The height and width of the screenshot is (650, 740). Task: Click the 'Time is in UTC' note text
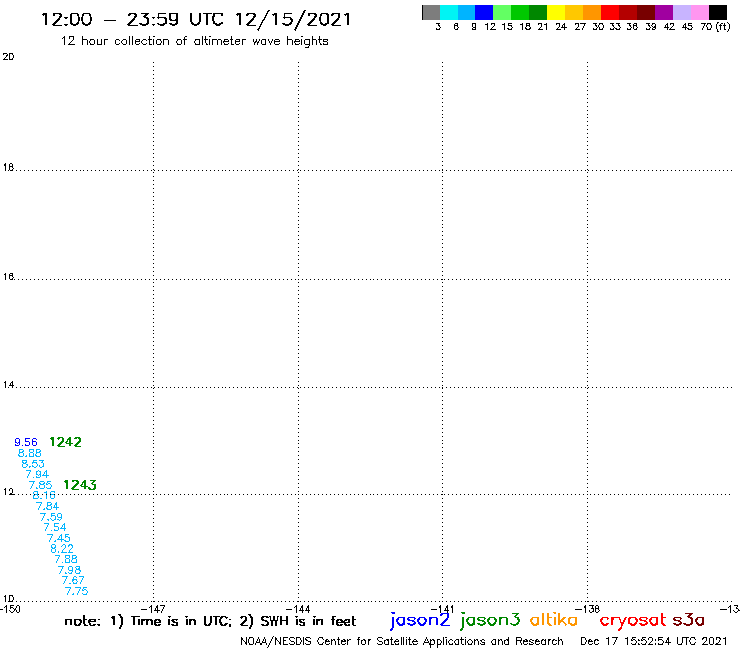181,621
